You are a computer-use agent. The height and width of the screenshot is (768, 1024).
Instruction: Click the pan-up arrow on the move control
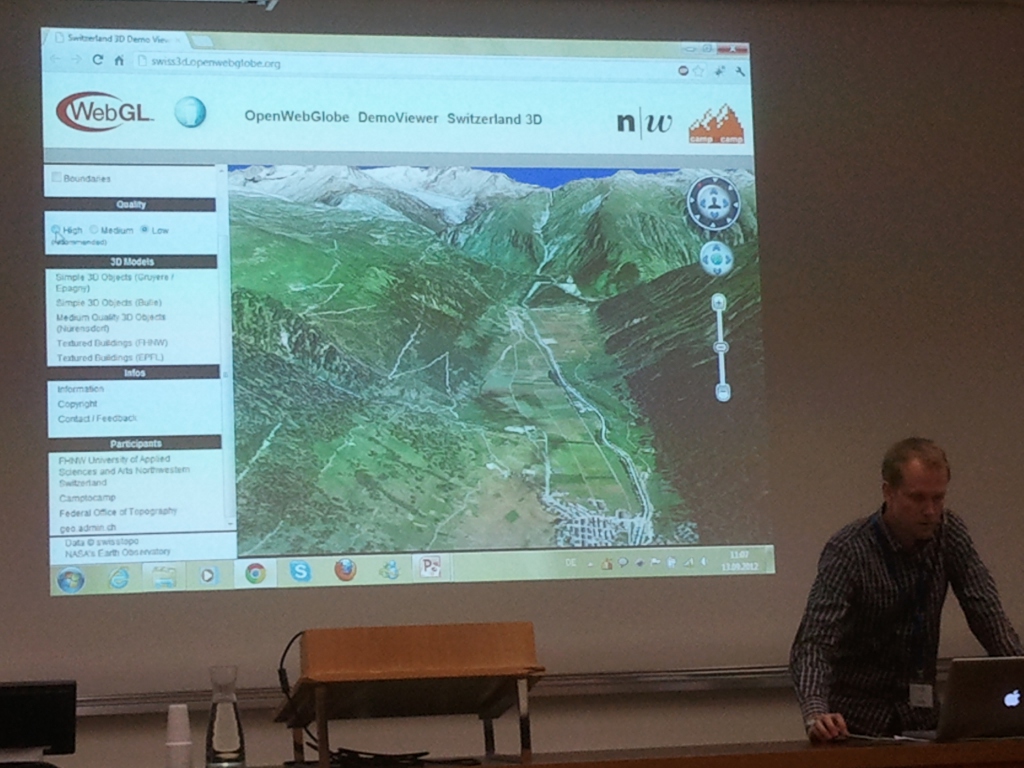coord(716,247)
